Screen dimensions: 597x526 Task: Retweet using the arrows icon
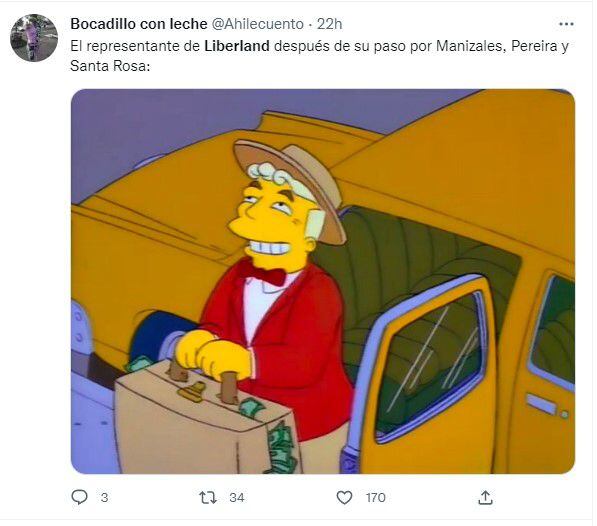pos(208,497)
